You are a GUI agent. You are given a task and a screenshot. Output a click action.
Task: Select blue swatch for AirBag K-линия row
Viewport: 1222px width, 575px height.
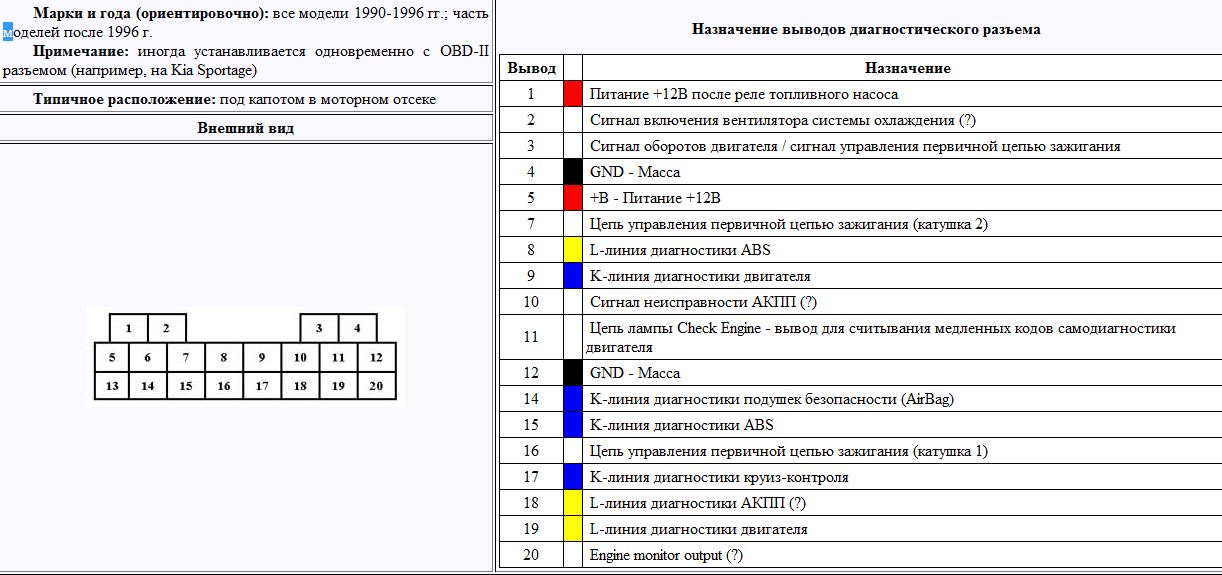click(573, 399)
